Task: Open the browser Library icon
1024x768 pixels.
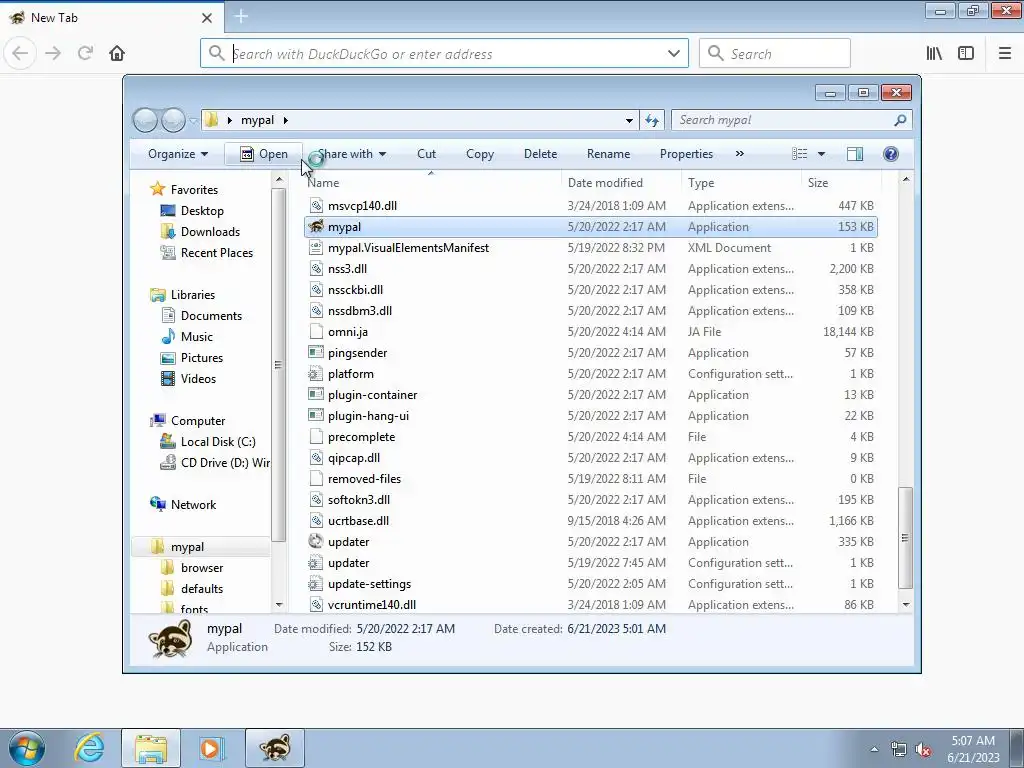Action: pos(934,54)
